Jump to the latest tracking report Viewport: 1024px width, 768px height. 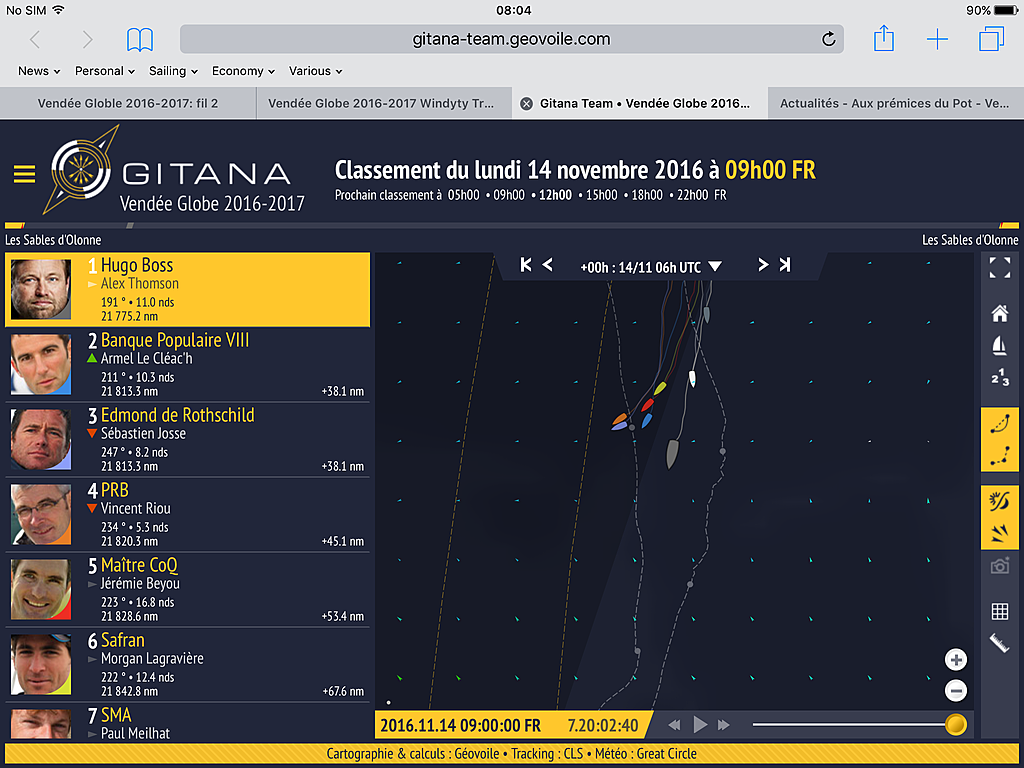click(x=784, y=264)
